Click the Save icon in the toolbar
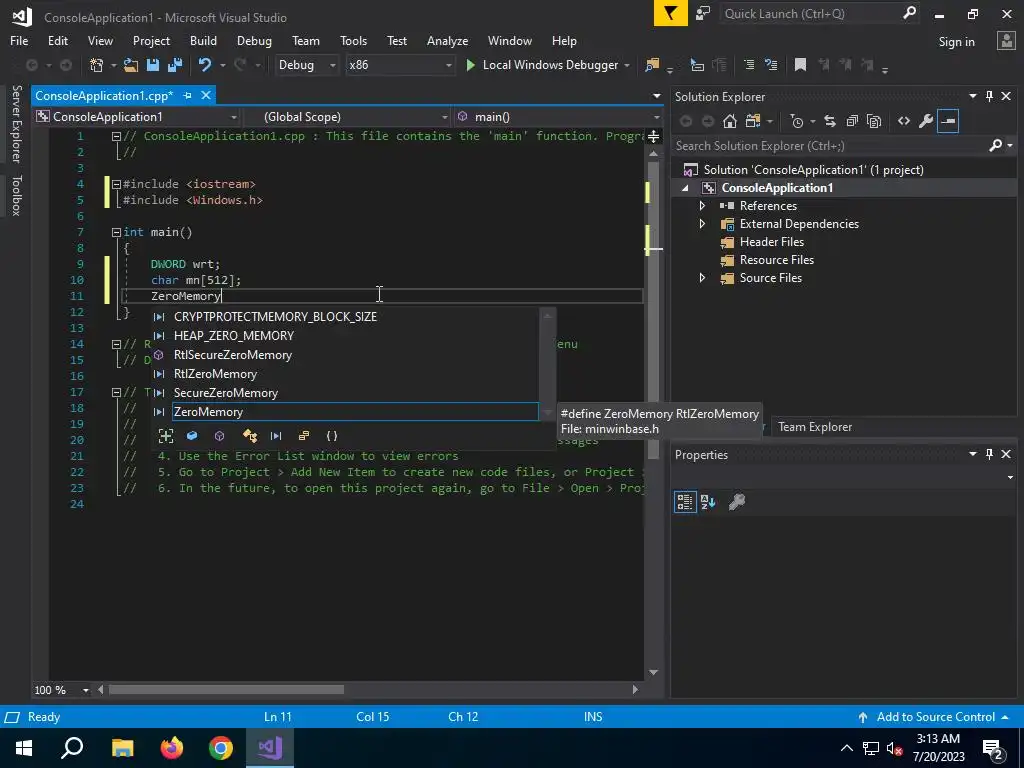Viewport: 1024px width, 768px height. coord(153,65)
